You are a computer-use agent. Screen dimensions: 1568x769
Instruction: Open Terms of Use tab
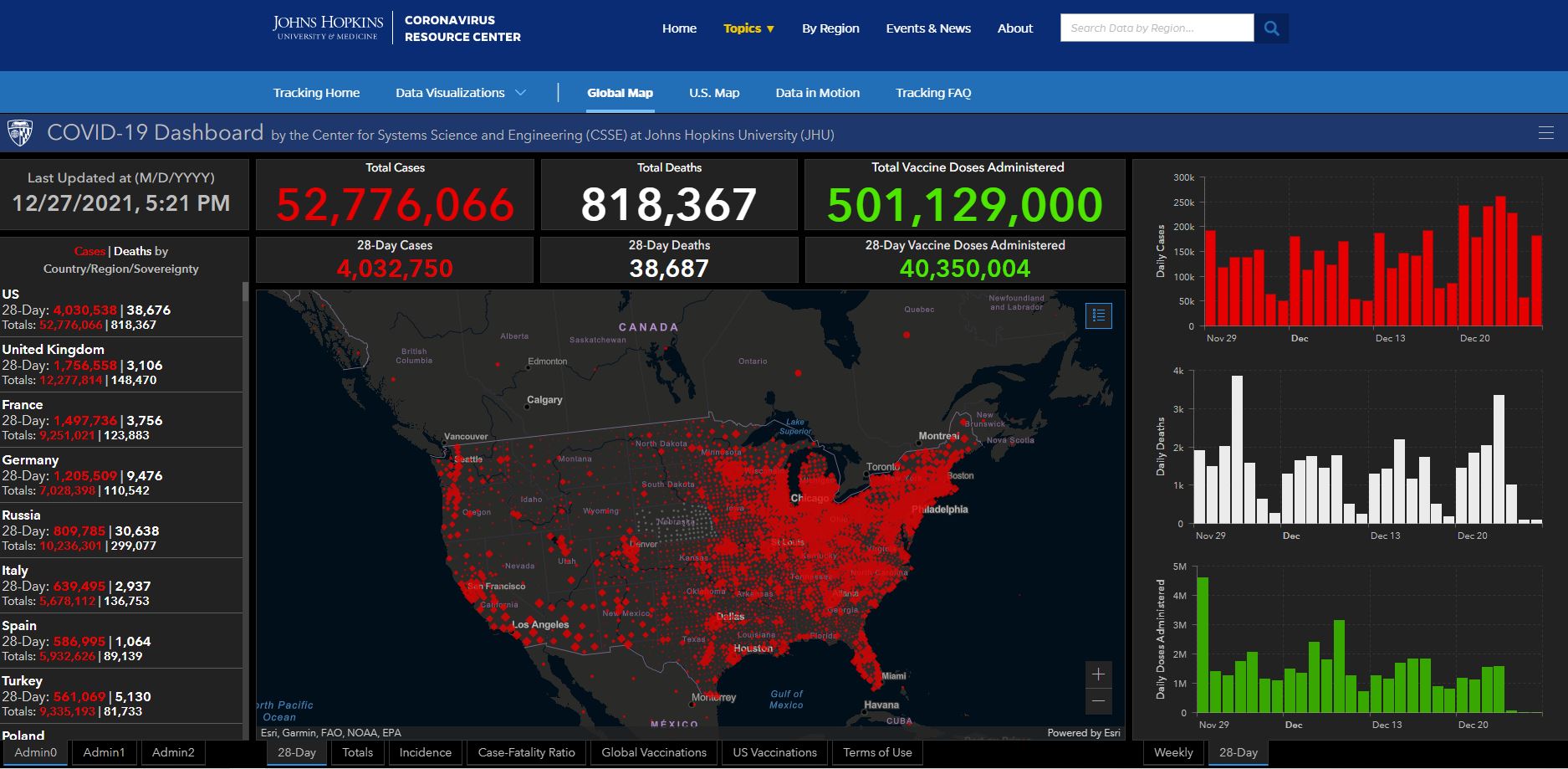click(877, 752)
